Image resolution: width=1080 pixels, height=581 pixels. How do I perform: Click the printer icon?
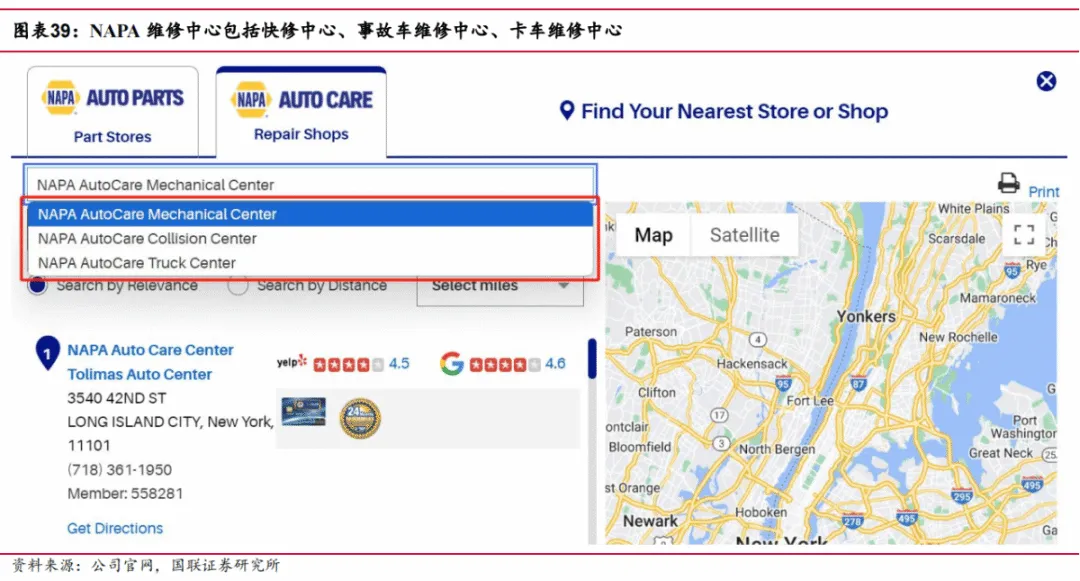1008,183
